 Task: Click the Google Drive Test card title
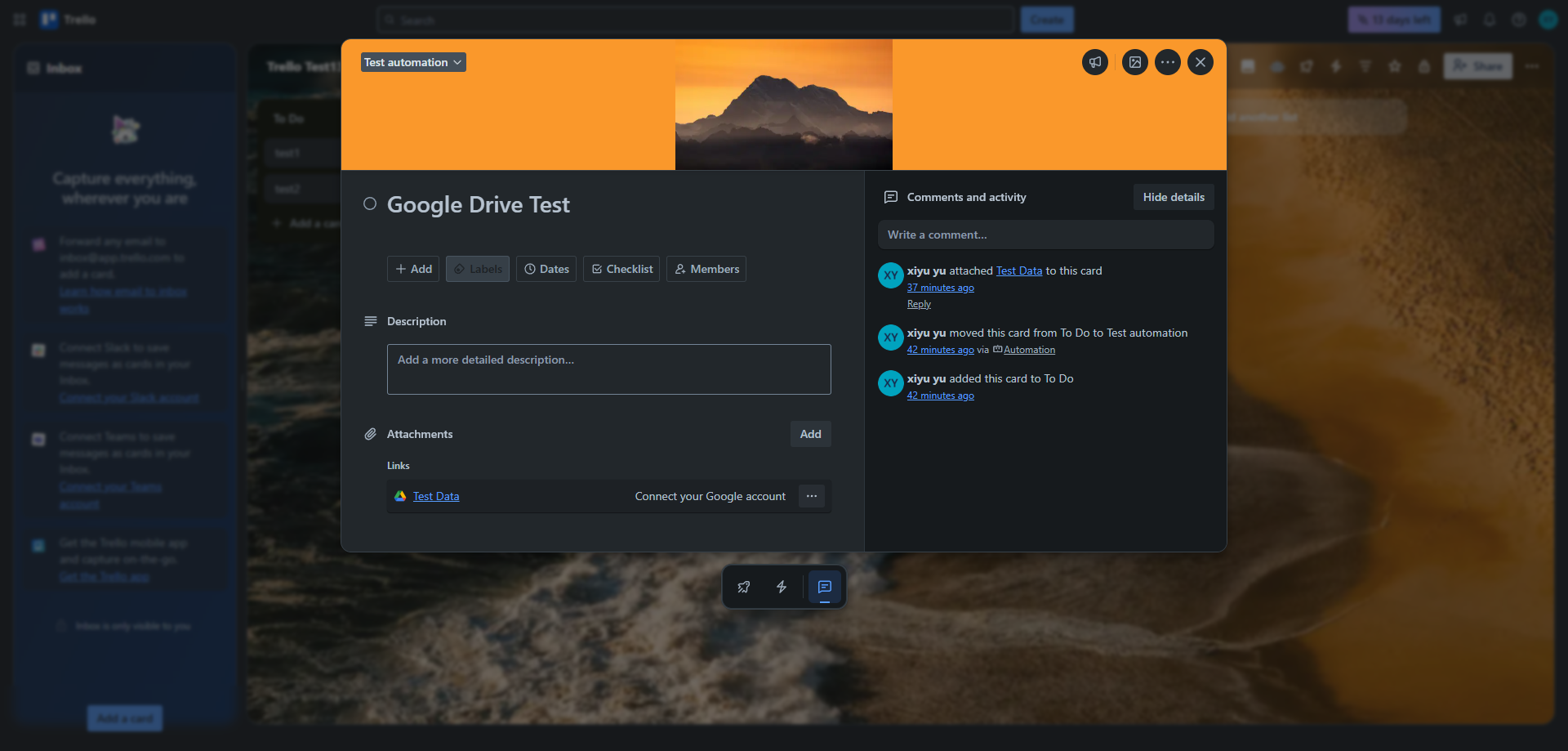pyautogui.click(x=479, y=204)
